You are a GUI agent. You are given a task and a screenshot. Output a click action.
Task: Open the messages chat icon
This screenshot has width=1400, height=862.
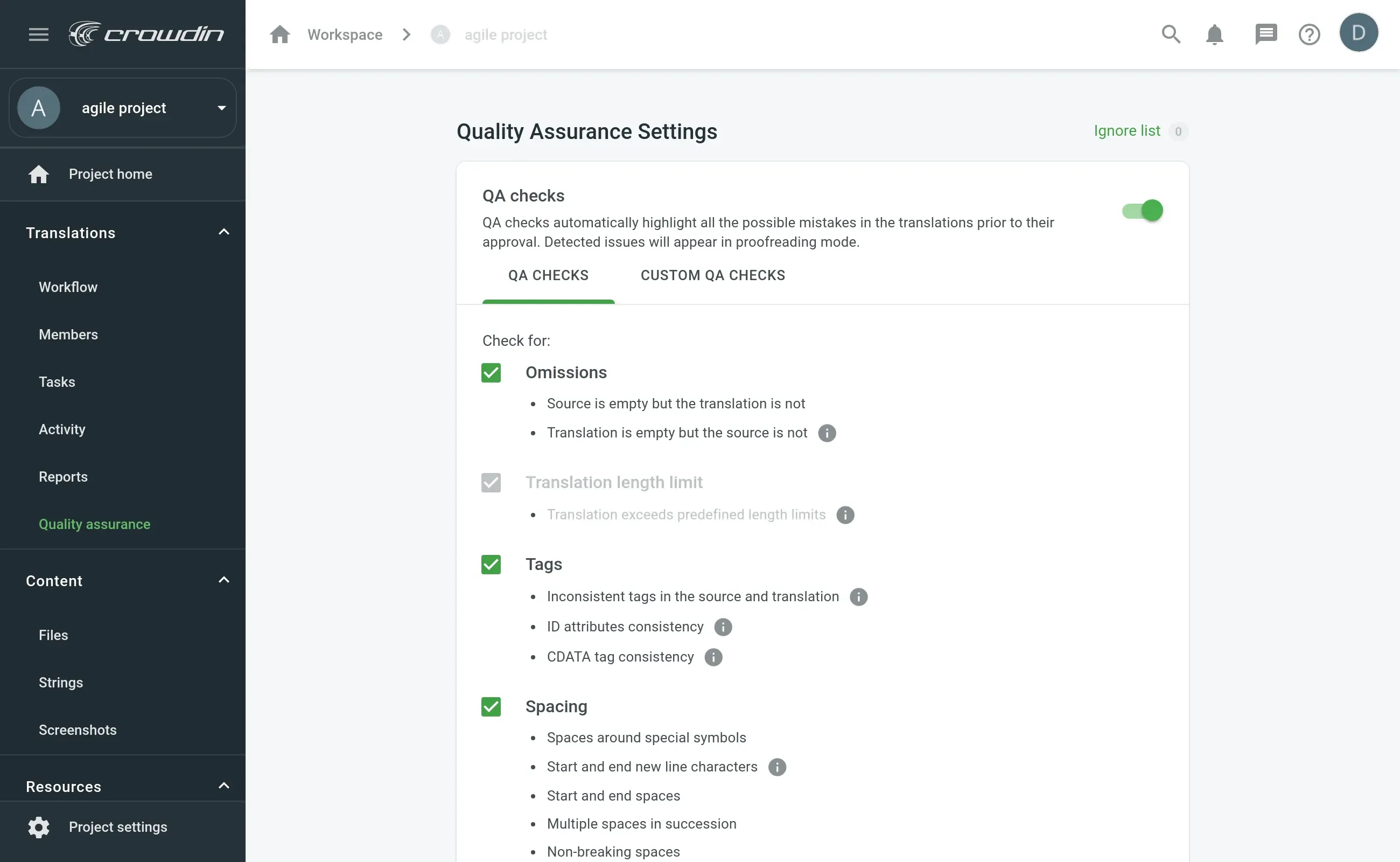1265,35
